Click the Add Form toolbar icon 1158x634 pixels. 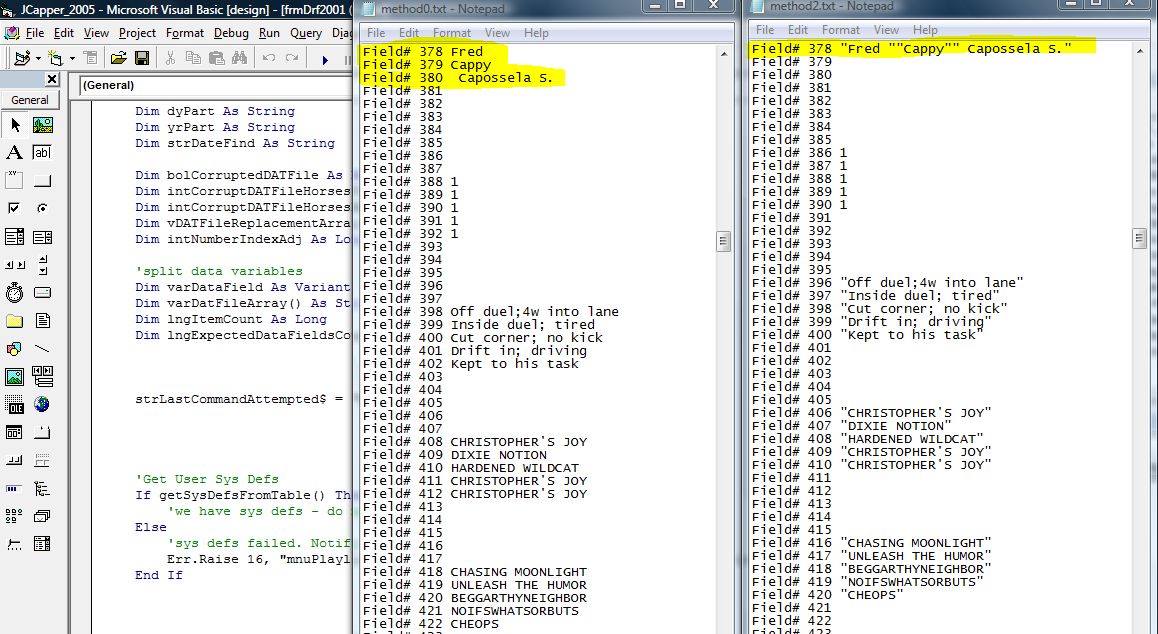(x=55, y=58)
